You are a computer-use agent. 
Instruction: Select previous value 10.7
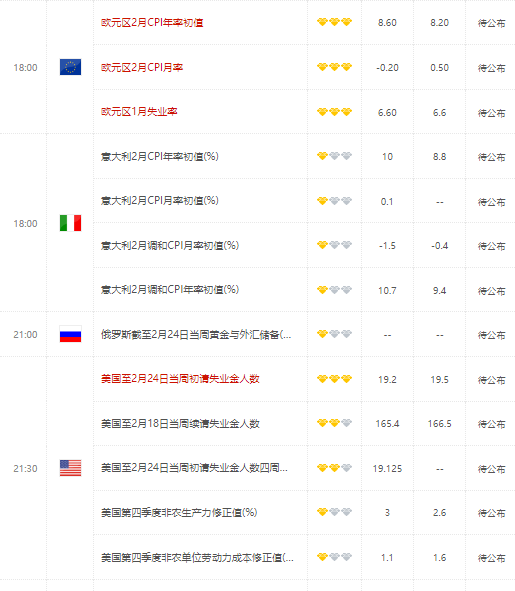[x=387, y=291]
